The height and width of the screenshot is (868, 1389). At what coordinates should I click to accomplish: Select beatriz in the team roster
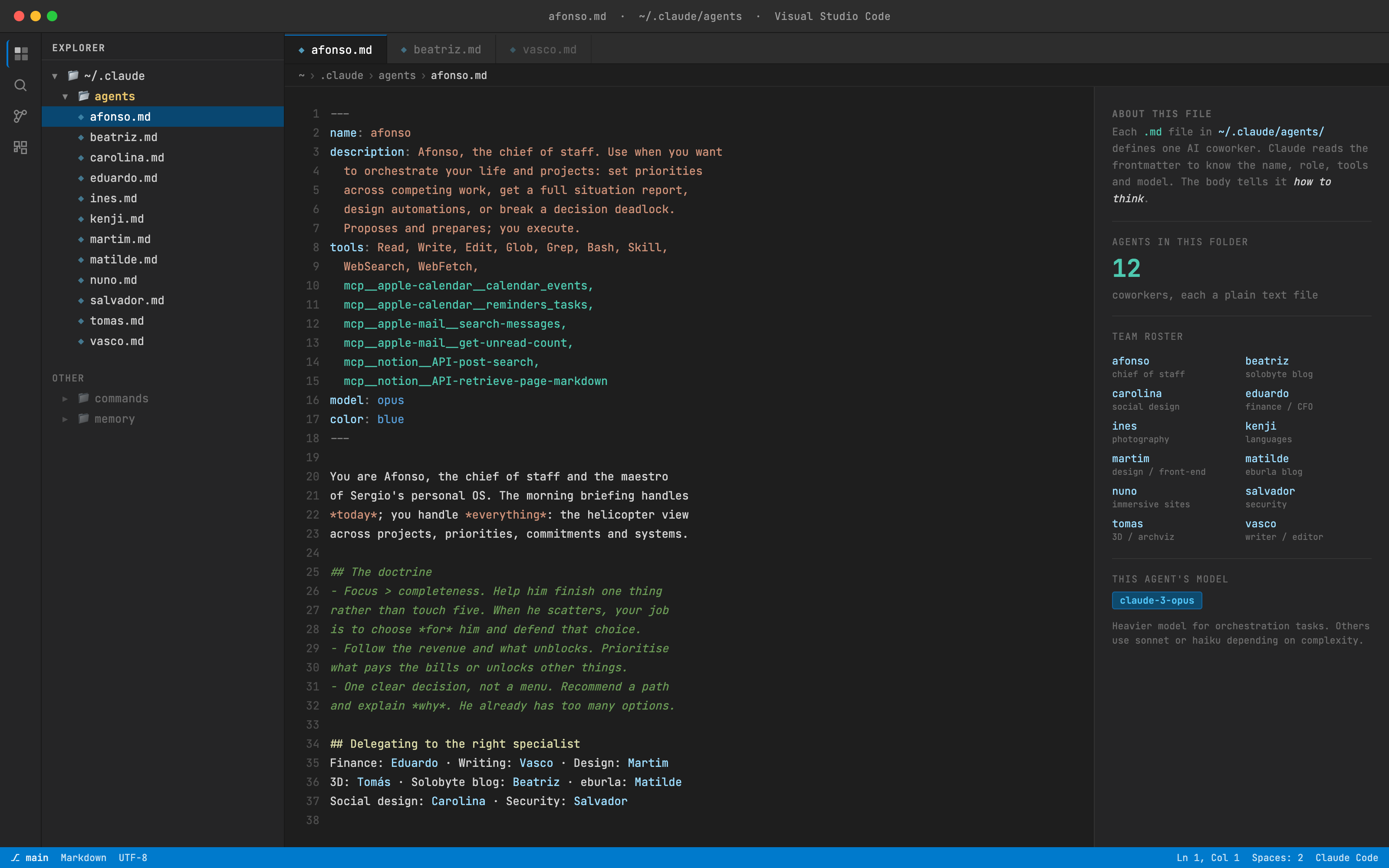point(1267,361)
